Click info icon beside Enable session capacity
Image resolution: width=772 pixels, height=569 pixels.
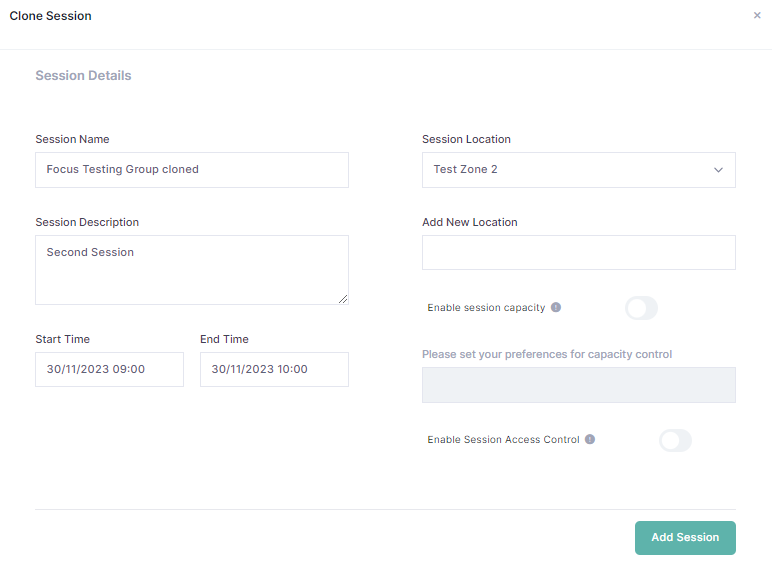pos(556,308)
